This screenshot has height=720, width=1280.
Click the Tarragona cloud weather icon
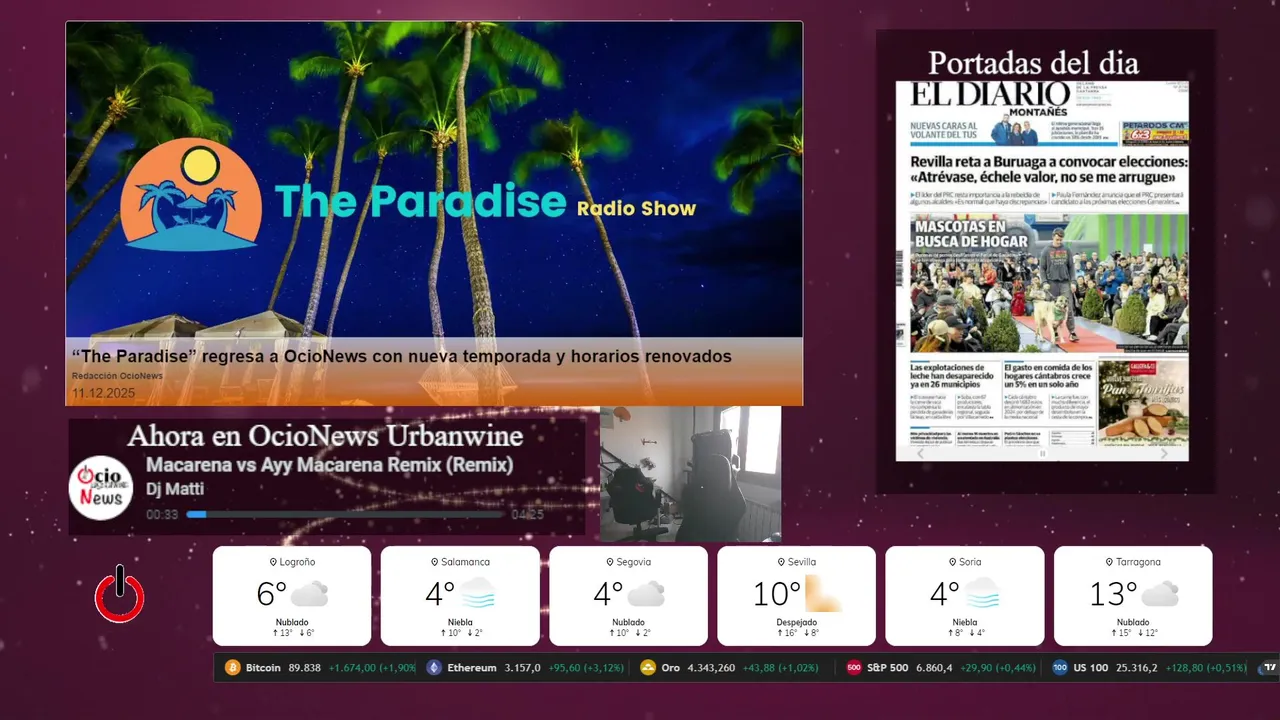pyautogui.click(x=1160, y=594)
